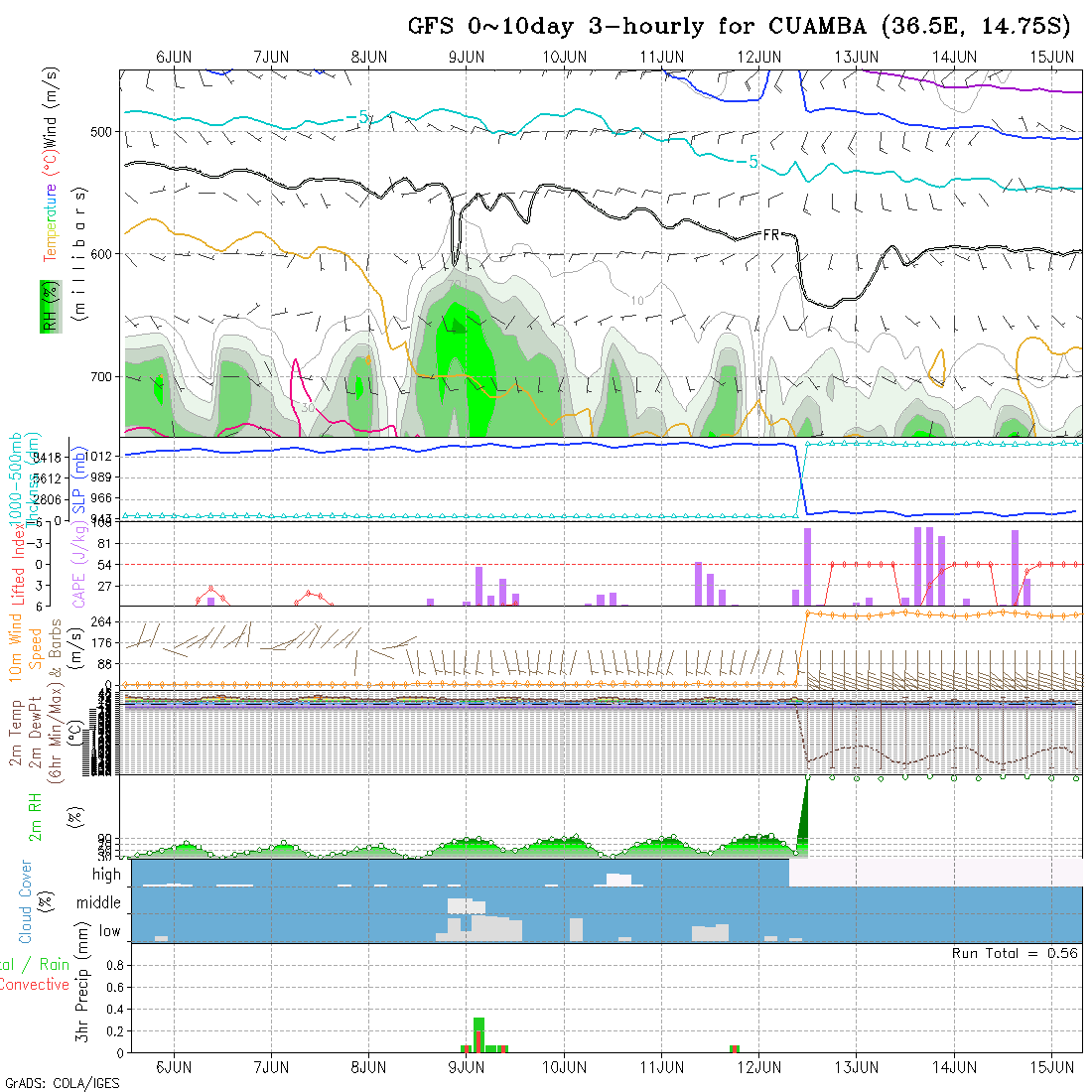1092x1092 pixels.
Task: Click the GrADS: COLA/IGES footer credit
Action: click(62, 1083)
